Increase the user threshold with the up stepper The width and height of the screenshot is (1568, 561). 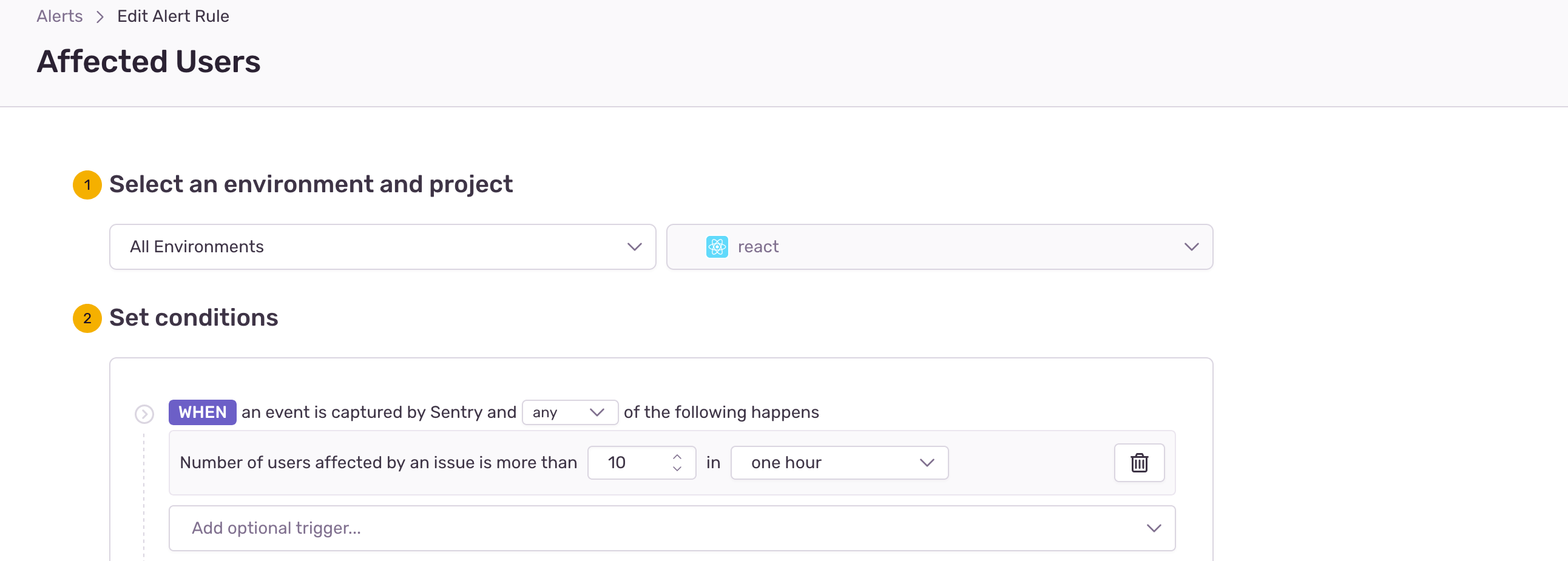[x=676, y=455]
